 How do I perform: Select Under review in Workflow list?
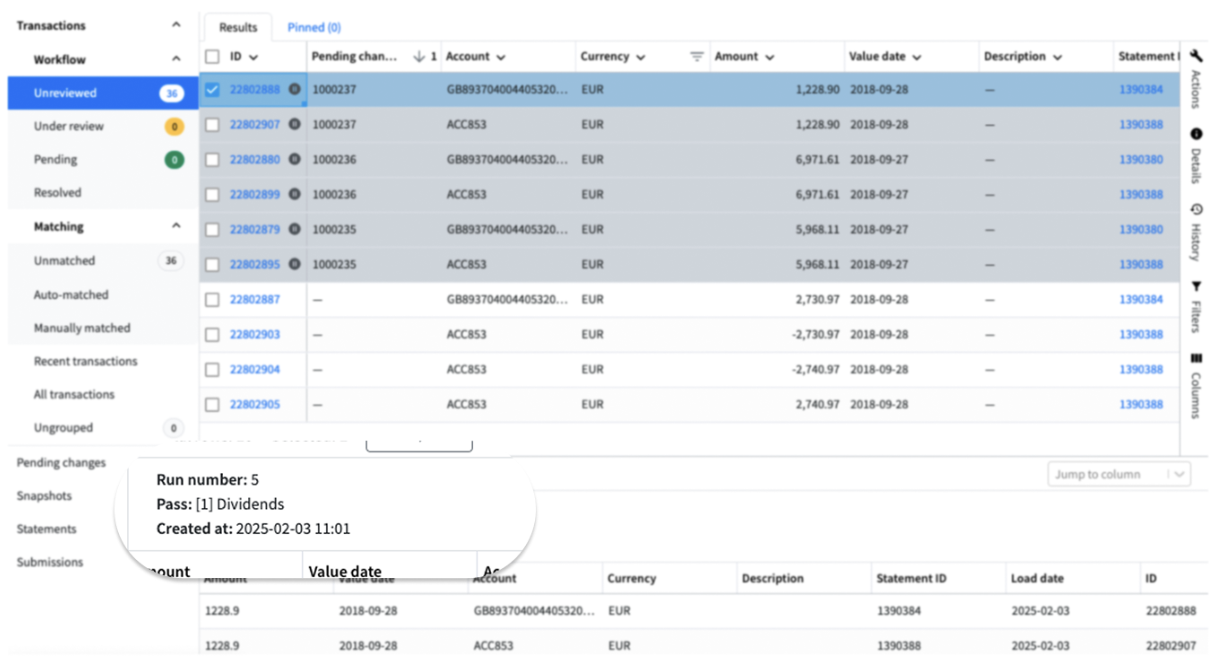click(103, 126)
